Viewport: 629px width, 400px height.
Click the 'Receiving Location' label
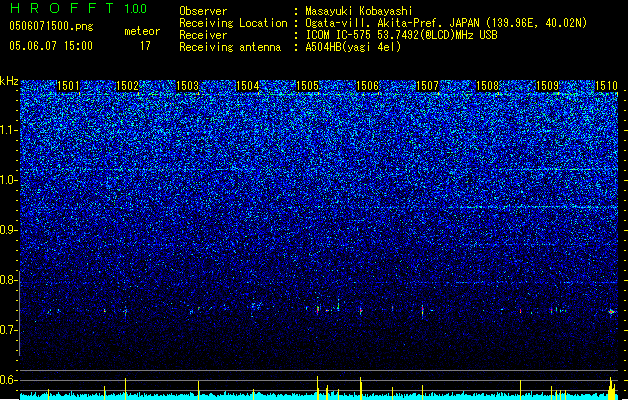point(233,23)
